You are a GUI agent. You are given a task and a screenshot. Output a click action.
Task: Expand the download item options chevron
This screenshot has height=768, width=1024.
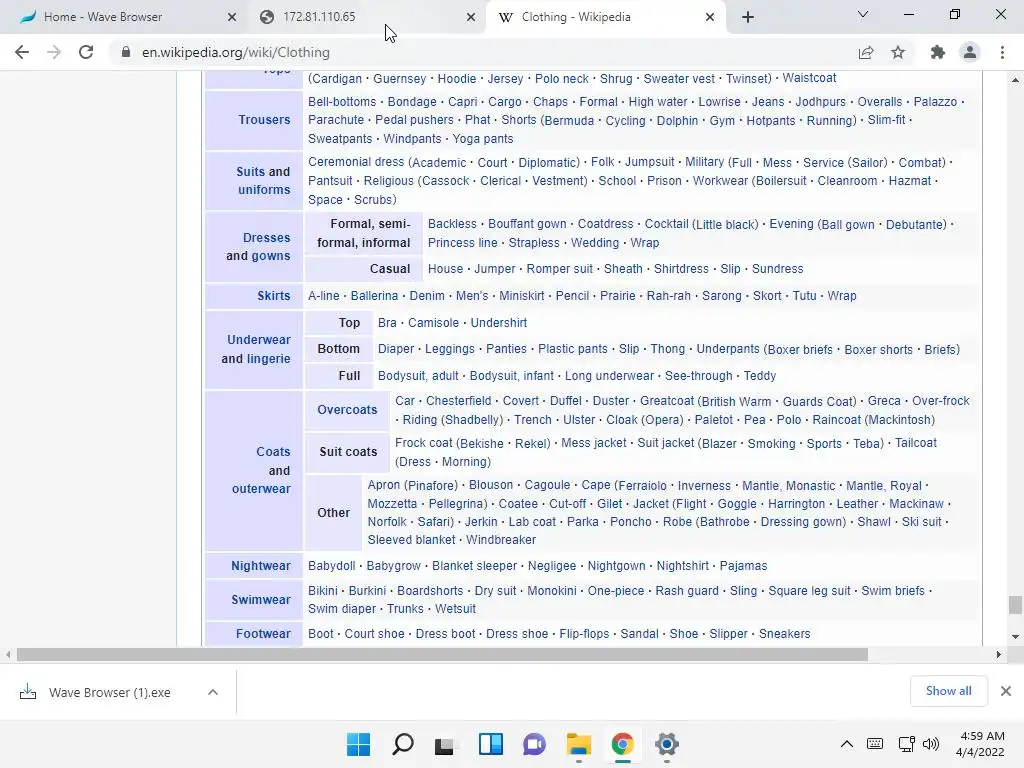pyautogui.click(x=213, y=692)
